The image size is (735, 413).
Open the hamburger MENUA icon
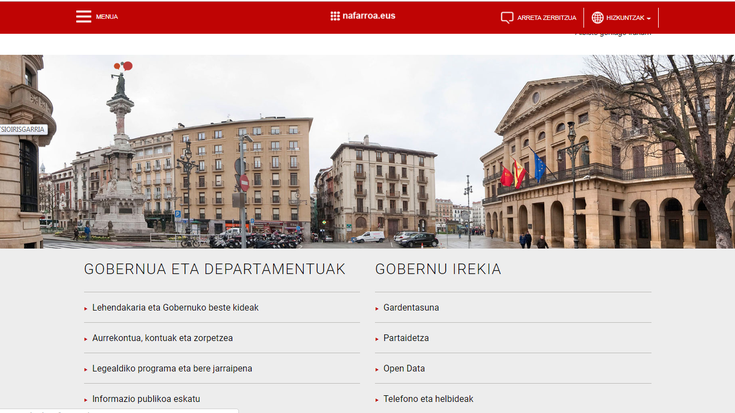(x=83, y=16)
